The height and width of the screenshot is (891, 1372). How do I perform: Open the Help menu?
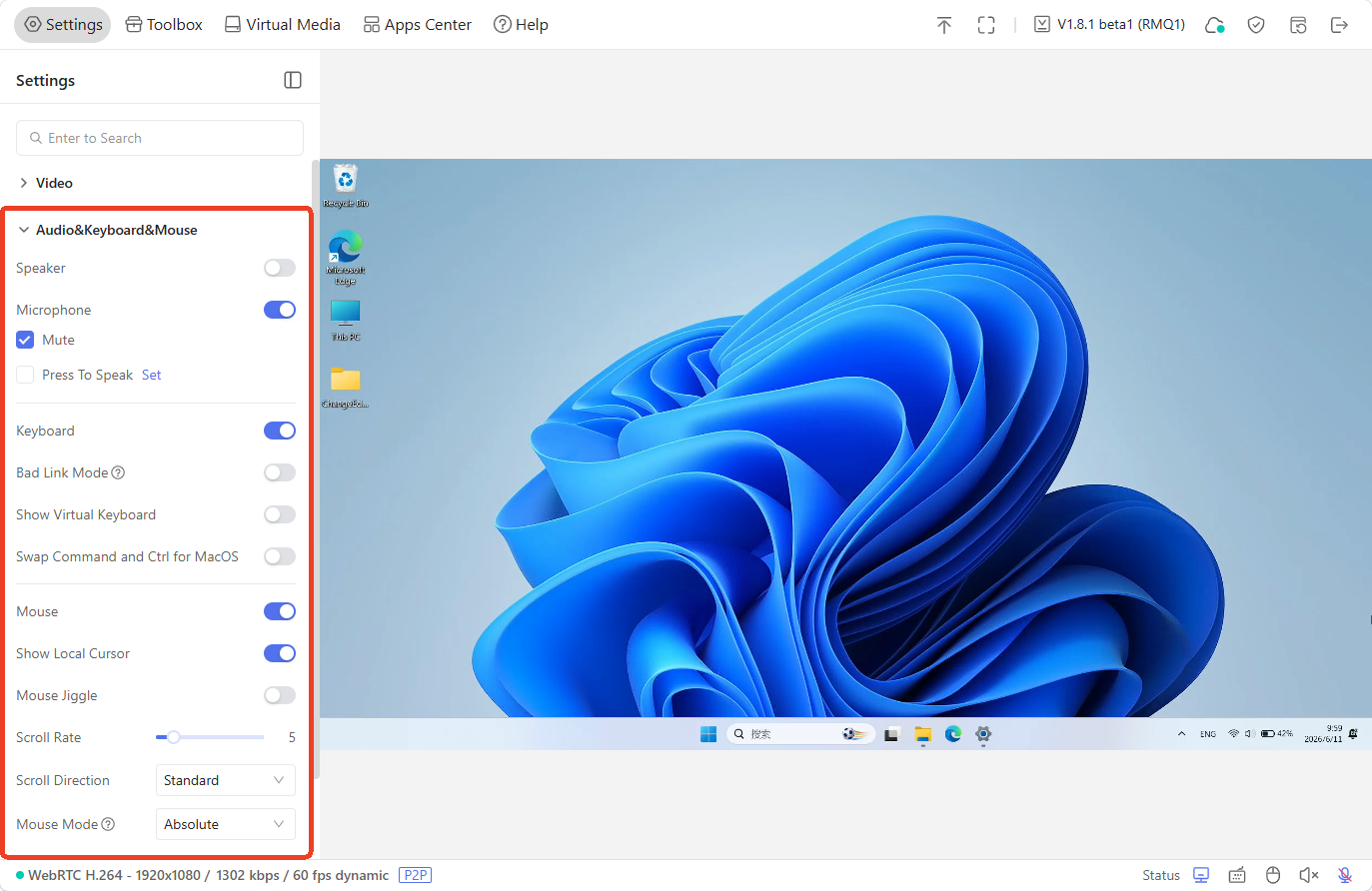[521, 25]
